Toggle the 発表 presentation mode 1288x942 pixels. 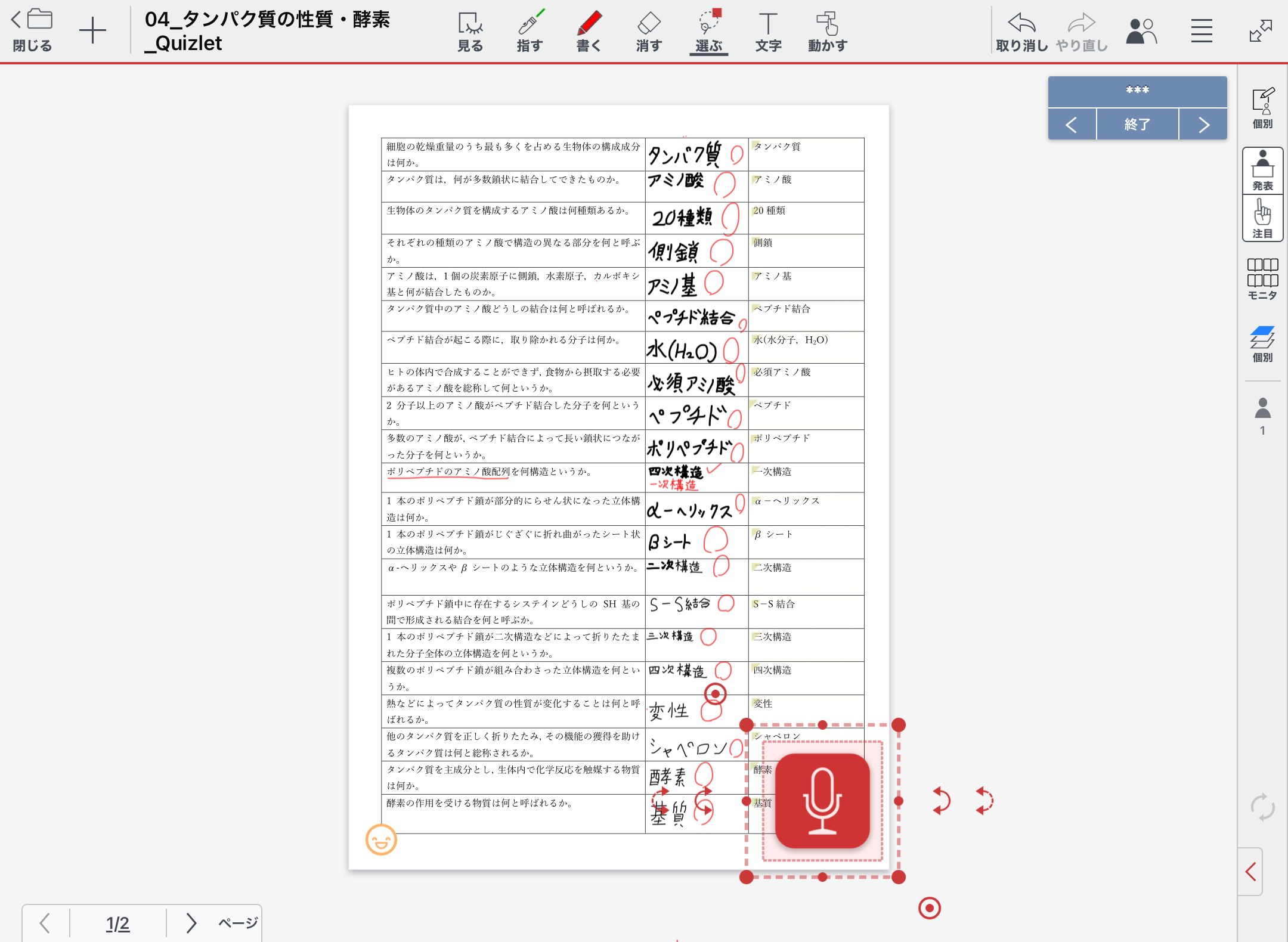pos(1262,171)
